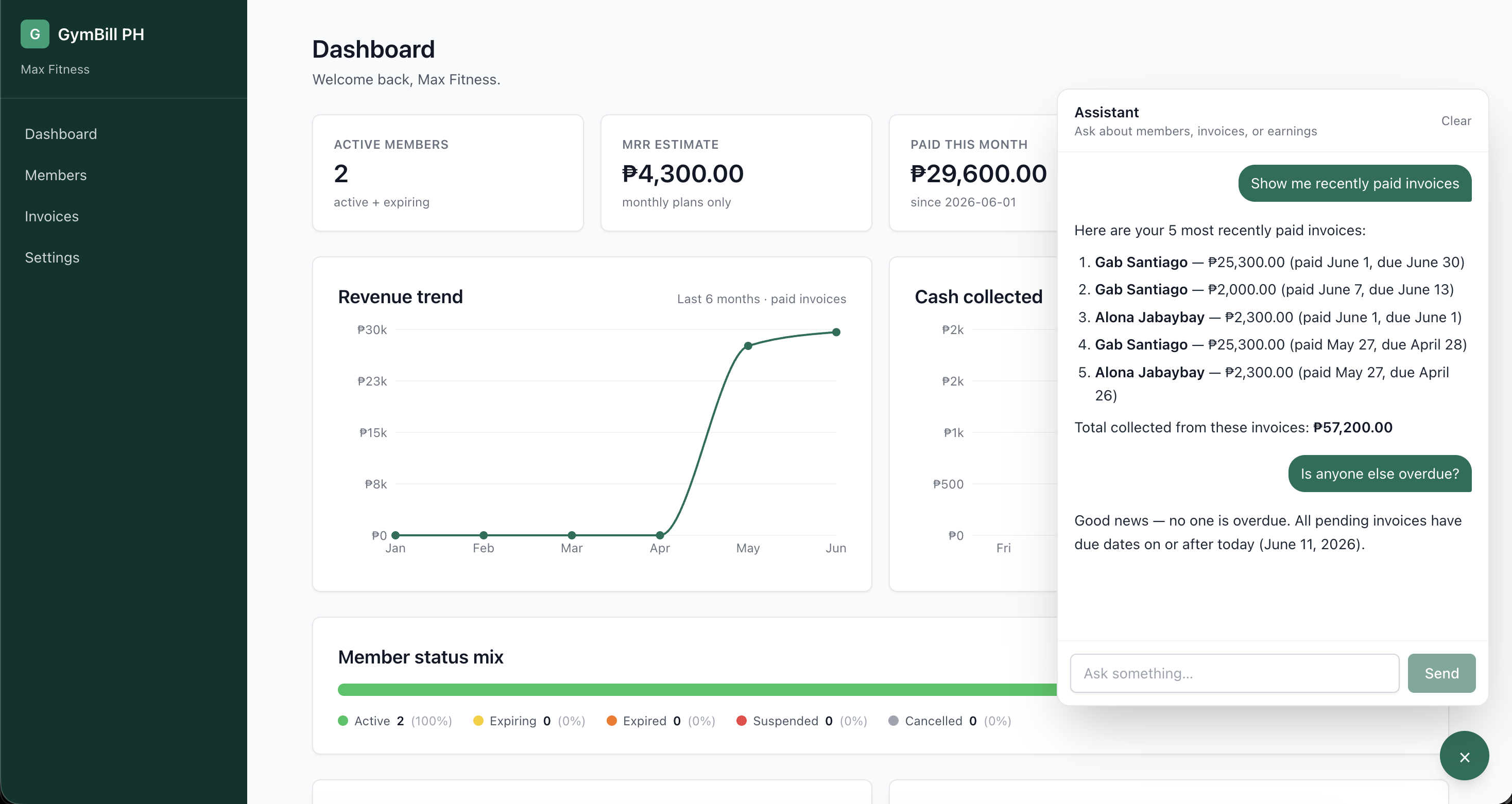This screenshot has height=804, width=1512.
Task: Open the Active Members stat card
Action: click(x=448, y=172)
